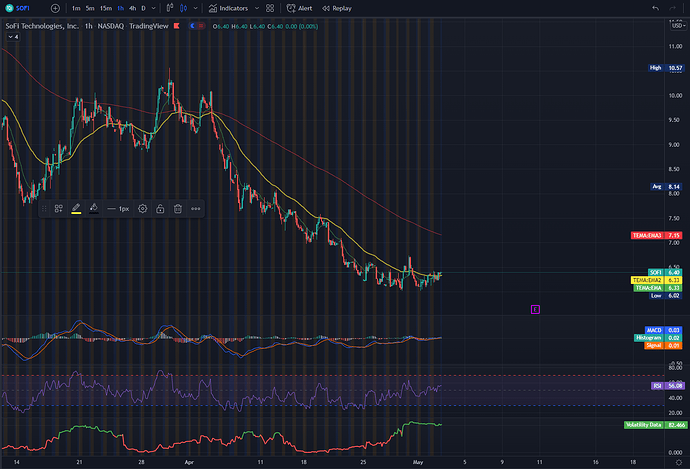The width and height of the screenshot is (690, 469).
Task: Open the USD currency dropdown
Action: coord(678,26)
